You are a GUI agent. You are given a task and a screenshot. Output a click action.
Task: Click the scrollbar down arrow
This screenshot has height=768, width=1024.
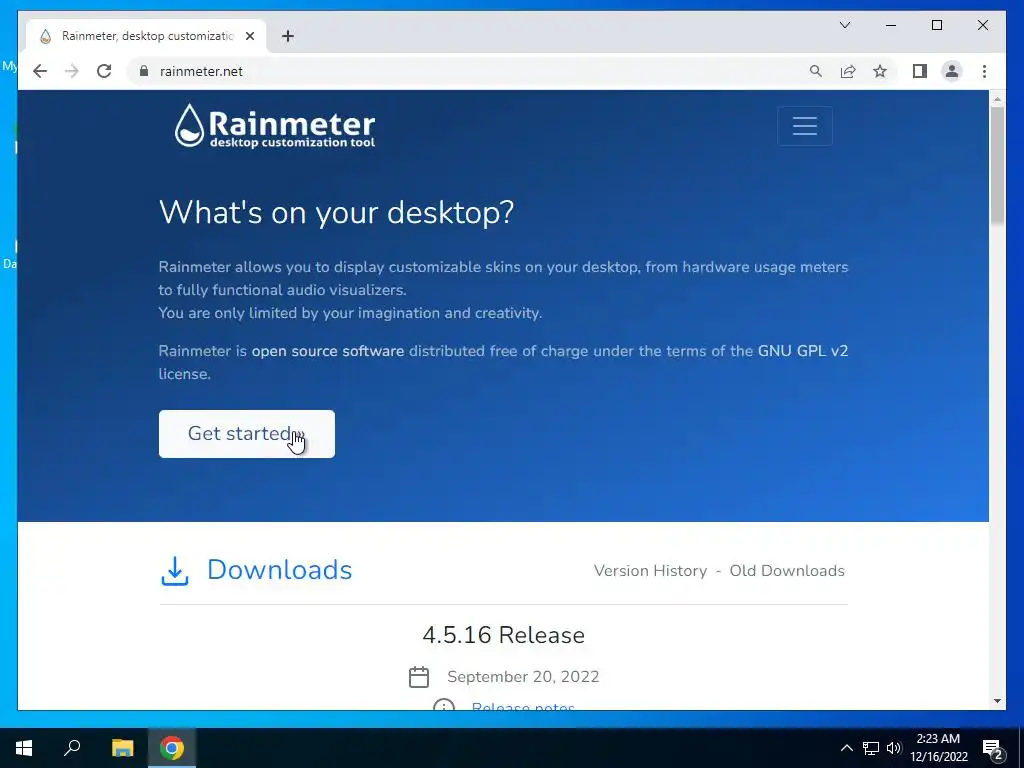pyautogui.click(x=997, y=701)
